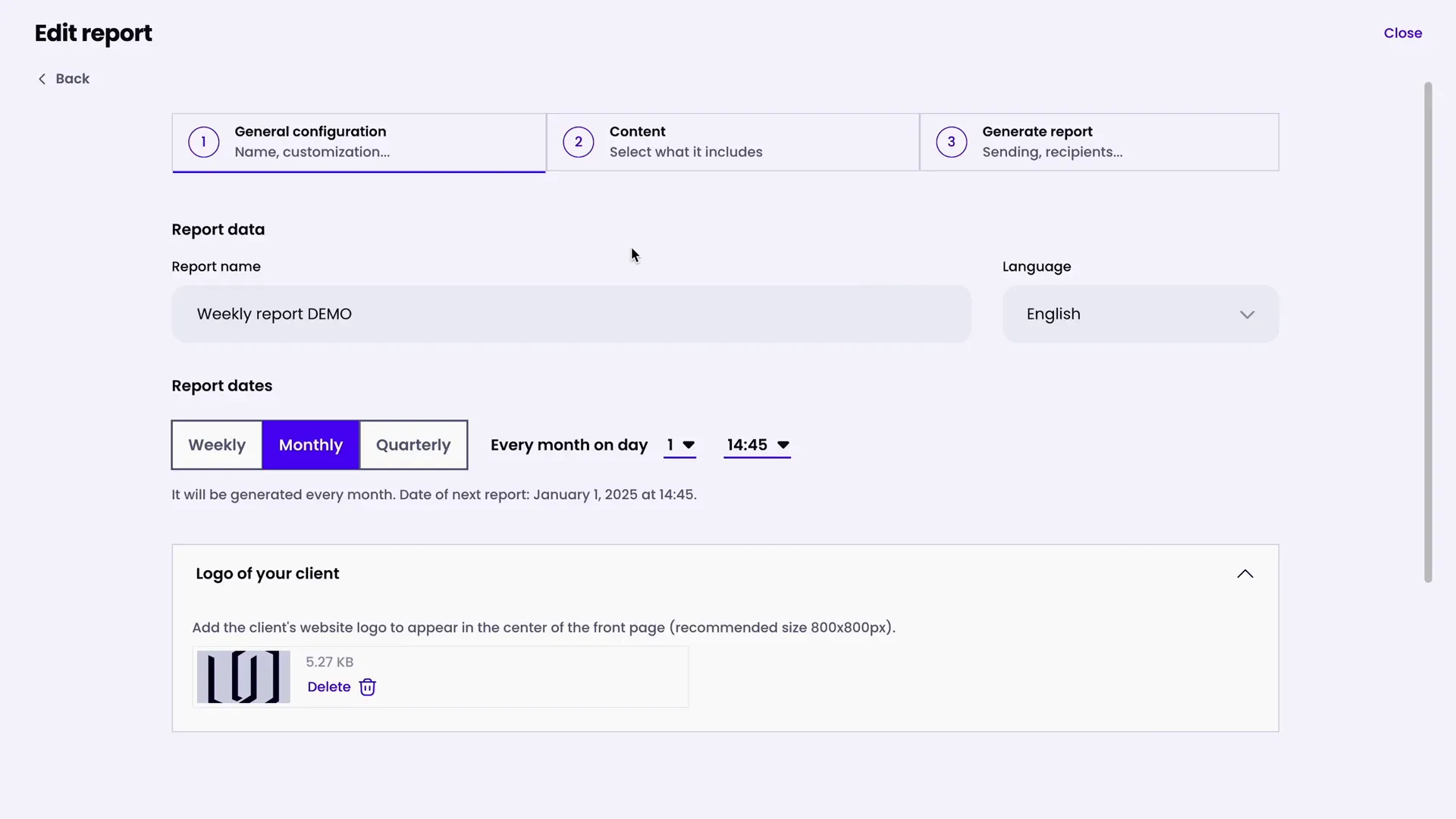This screenshot has height=819, width=1456.
Task: Select the Monthly frequency option
Action: [x=311, y=445]
